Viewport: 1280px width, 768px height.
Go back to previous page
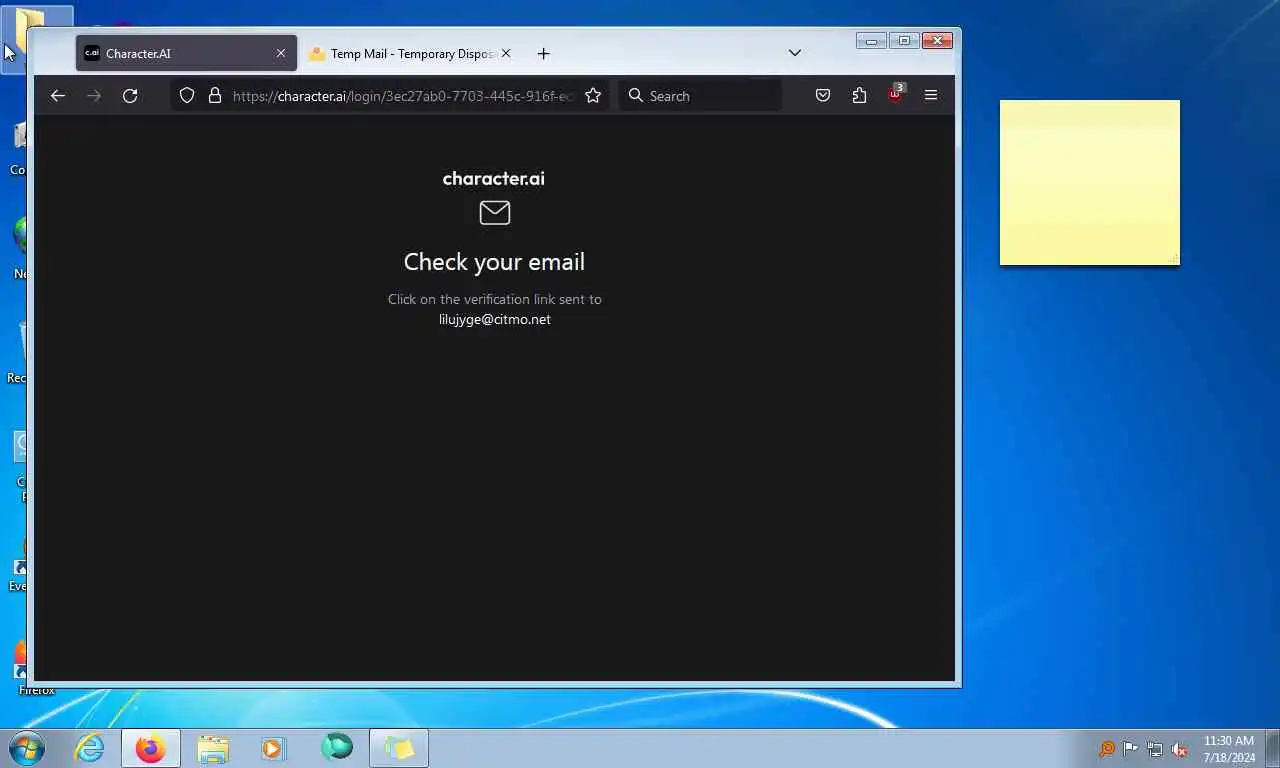click(58, 96)
